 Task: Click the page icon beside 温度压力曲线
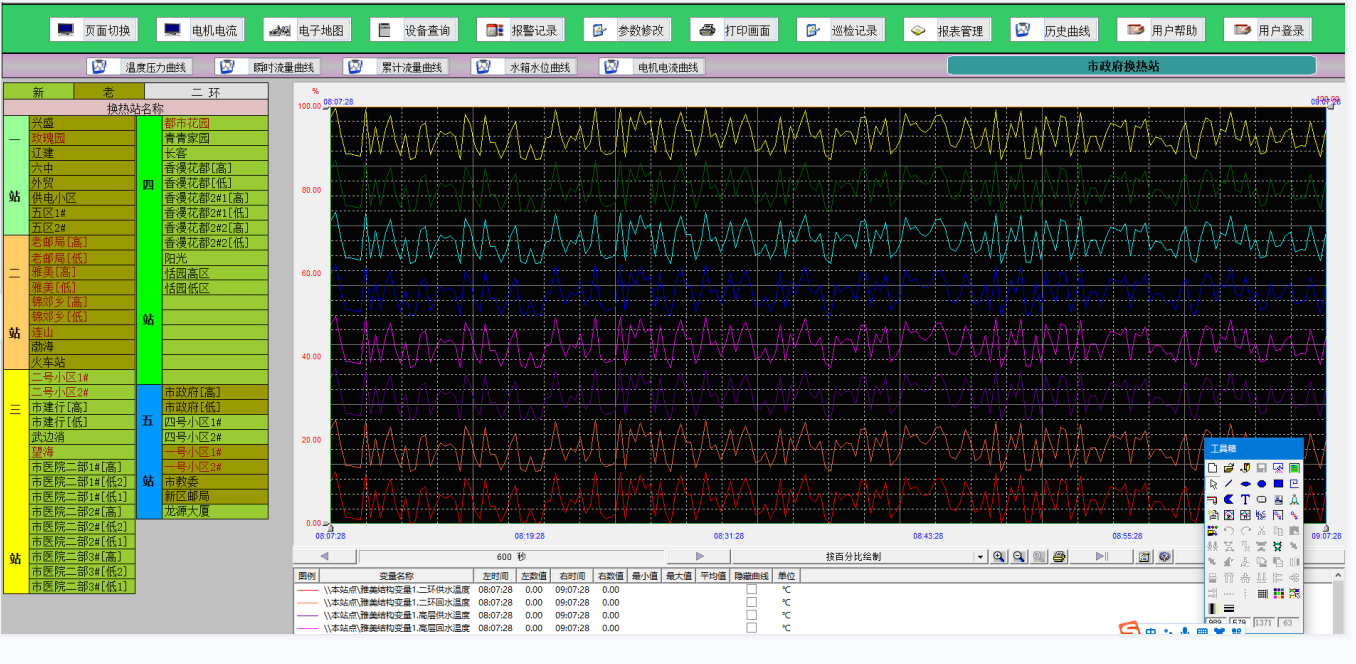click(x=99, y=67)
